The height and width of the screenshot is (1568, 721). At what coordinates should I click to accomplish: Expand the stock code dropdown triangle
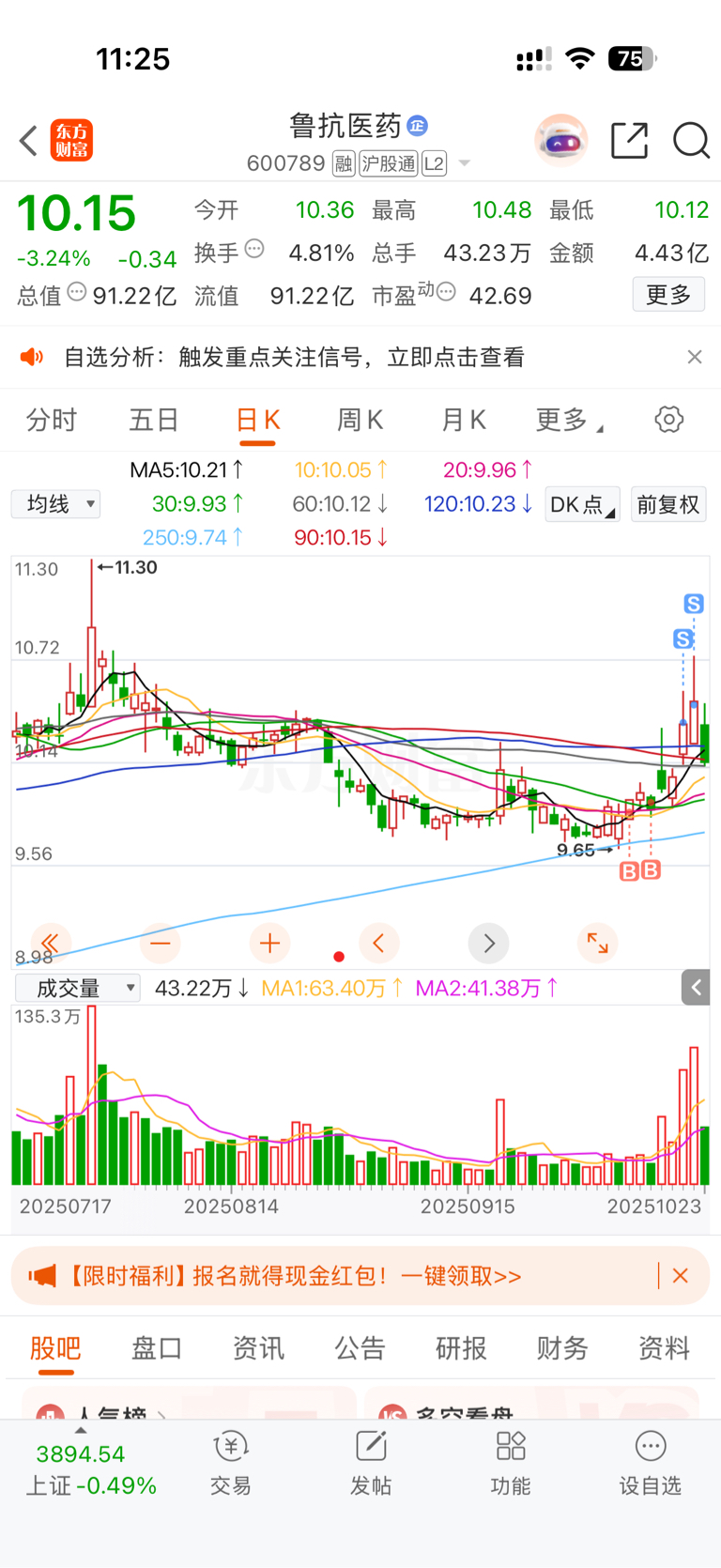pos(464,164)
